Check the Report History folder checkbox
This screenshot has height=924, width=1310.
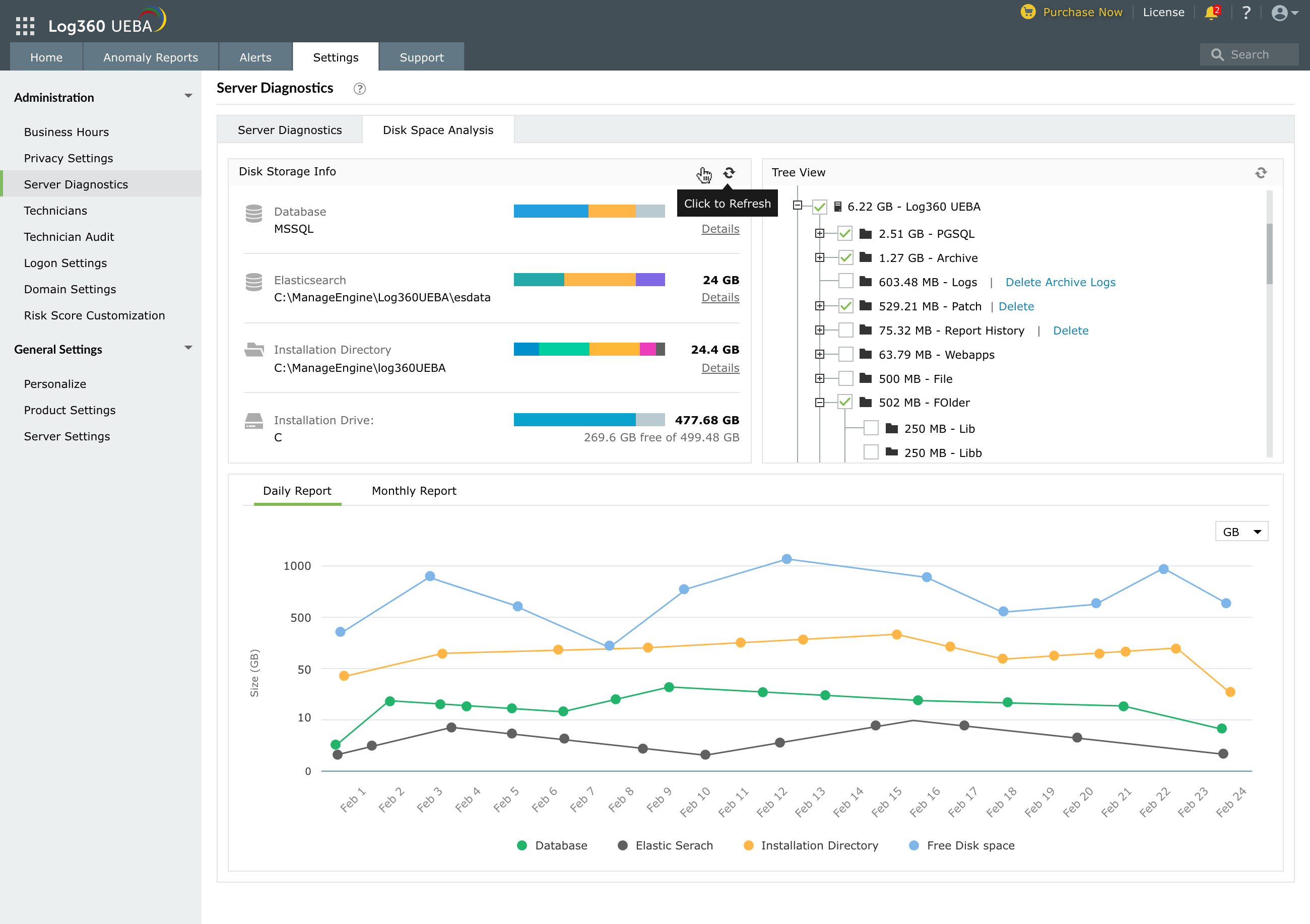(845, 330)
